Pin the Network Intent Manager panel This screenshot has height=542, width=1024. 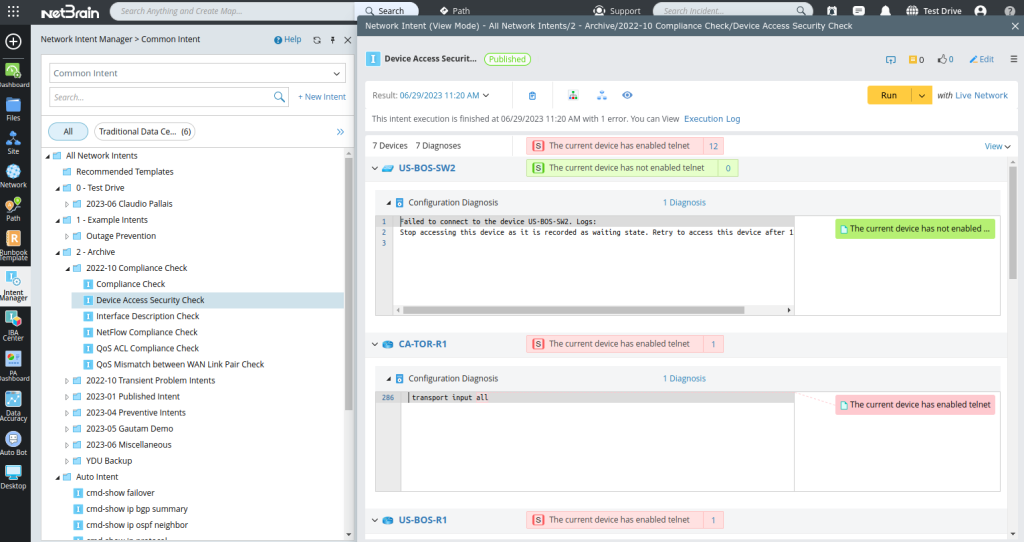(x=332, y=40)
